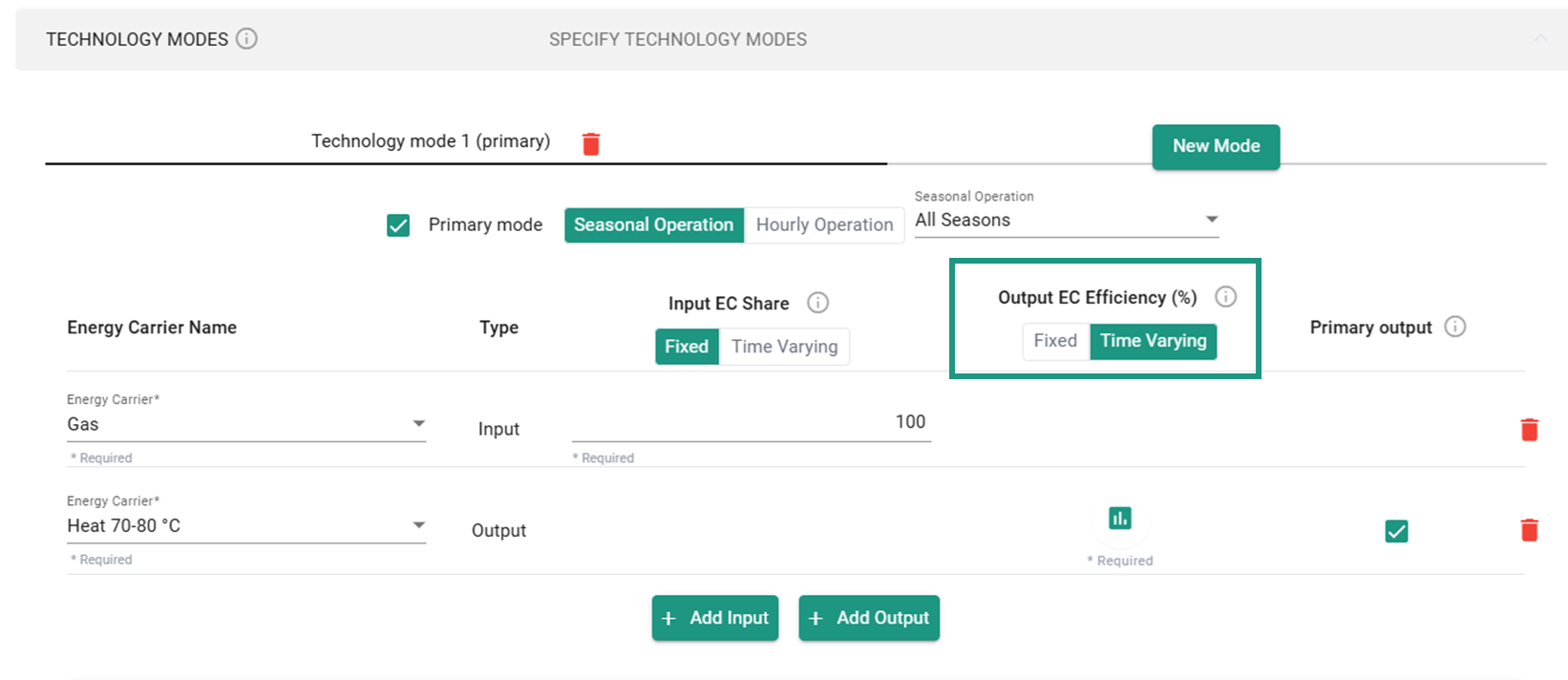Switch to Hourly Operation

pos(824,225)
